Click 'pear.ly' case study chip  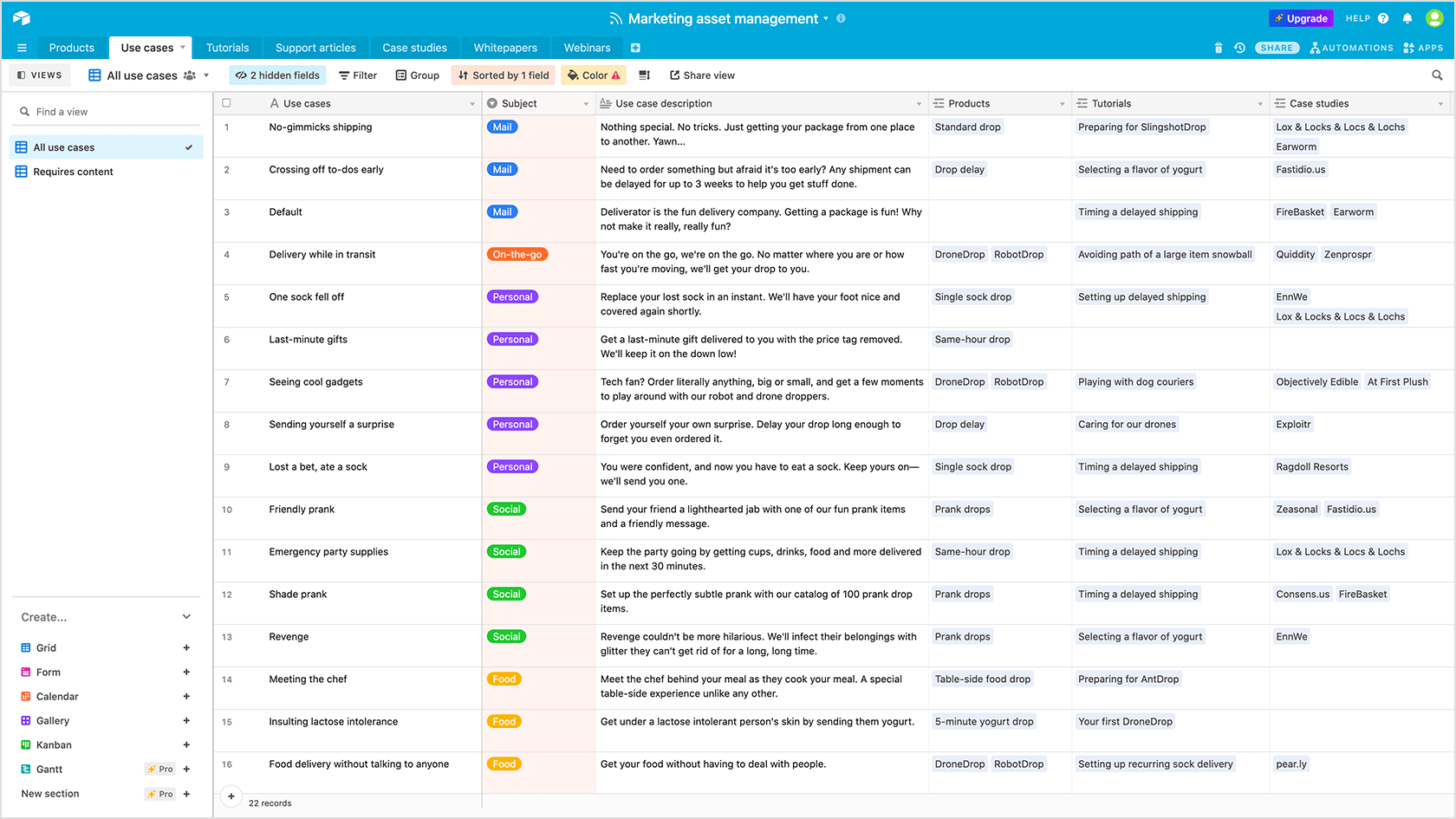pyautogui.click(x=1291, y=764)
